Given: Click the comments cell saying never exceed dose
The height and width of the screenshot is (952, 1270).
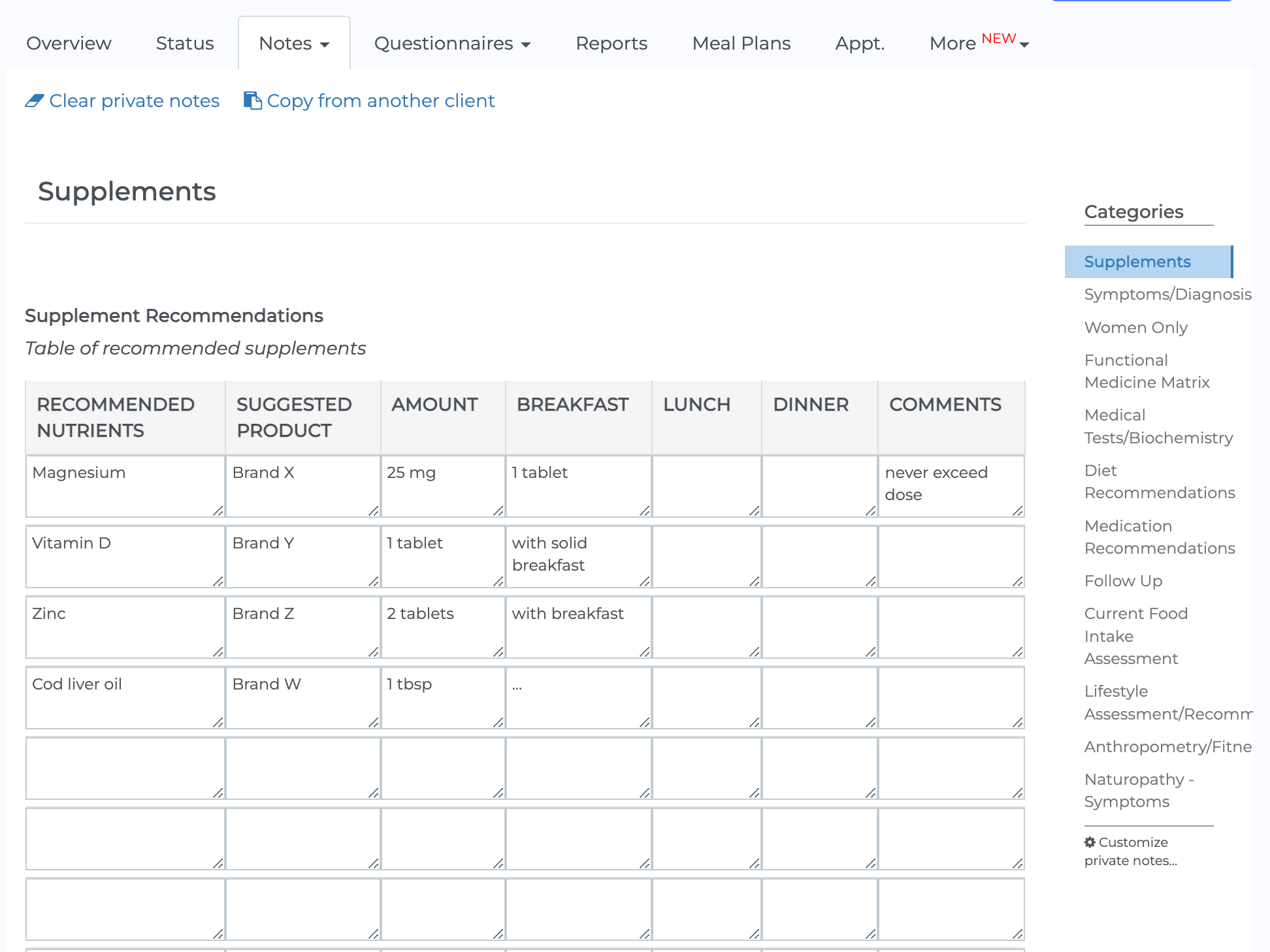Looking at the screenshot, I should 951,486.
